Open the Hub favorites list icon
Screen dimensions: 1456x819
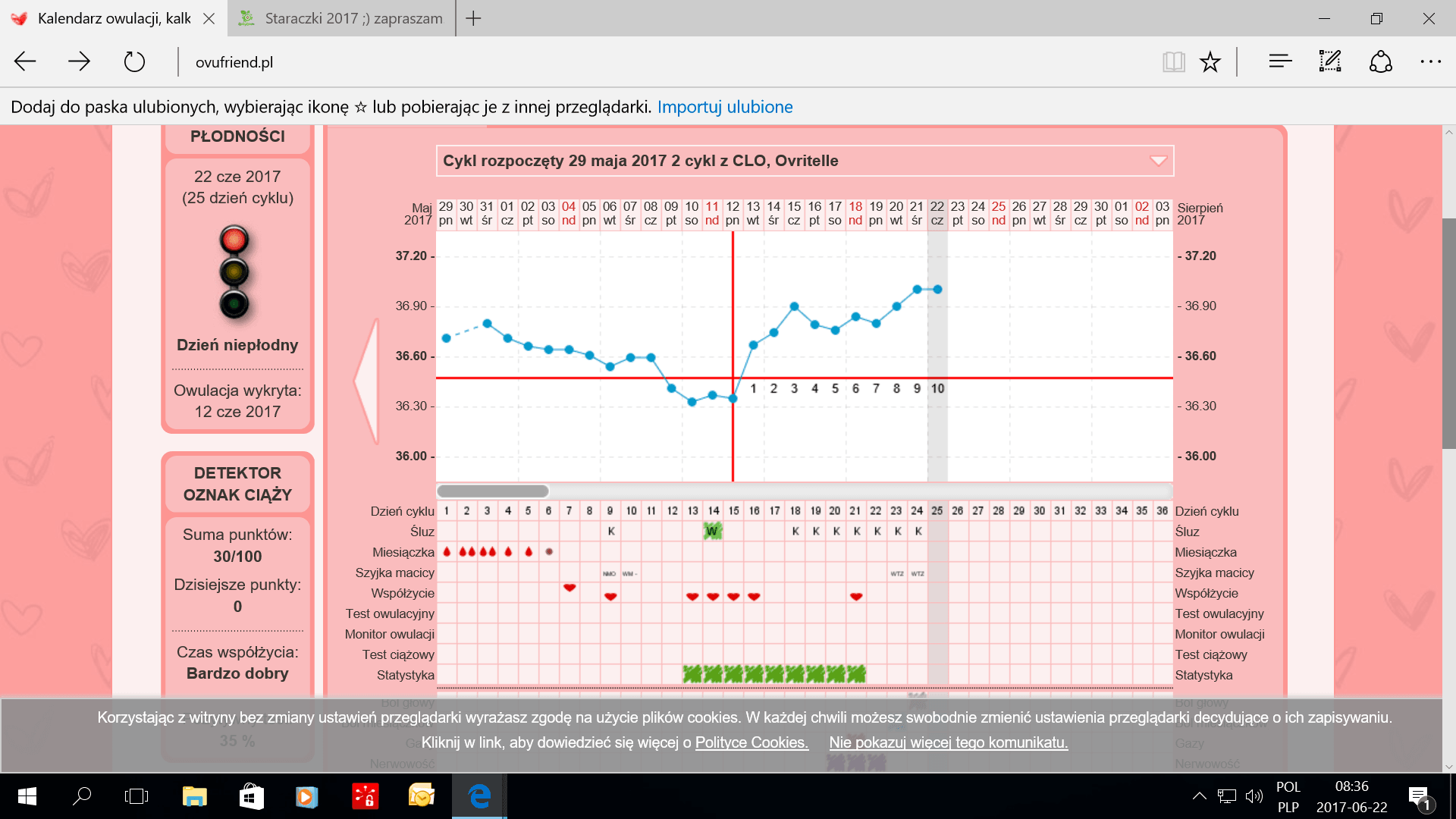(1280, 61)
